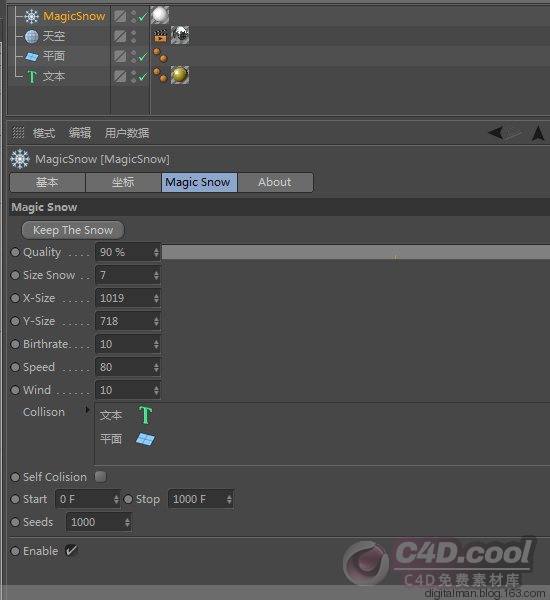The height and width of the screenshot is (600, 550).
Task: Toggle the Seeds animation dot
Action: coord(15,522)
